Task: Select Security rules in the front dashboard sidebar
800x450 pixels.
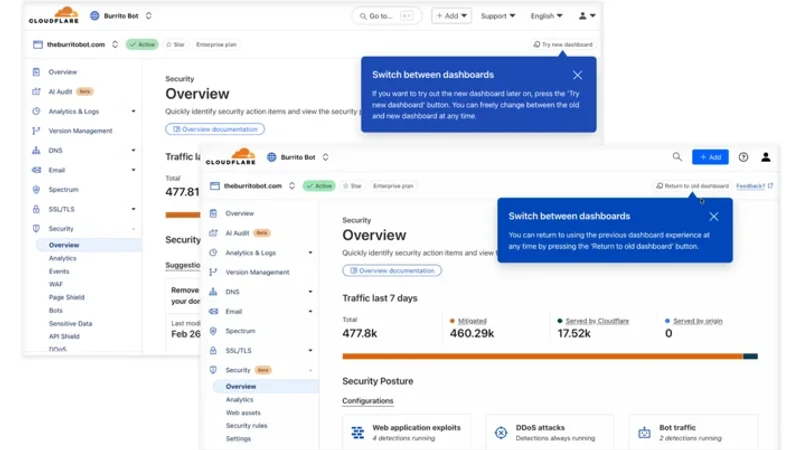Action: (246, 426)
